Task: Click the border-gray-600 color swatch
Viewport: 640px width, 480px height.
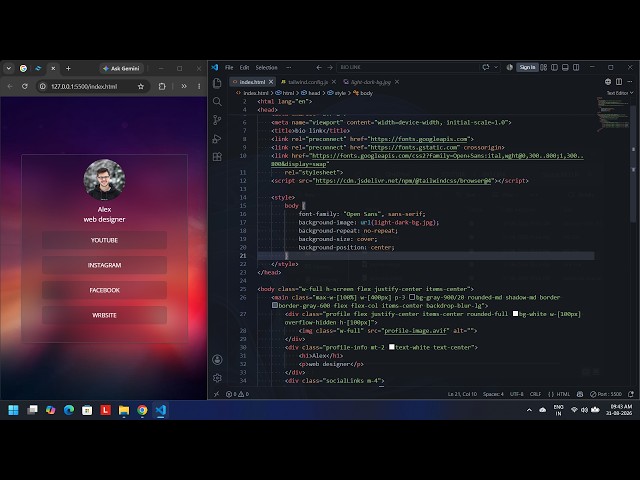Action: 275,305
